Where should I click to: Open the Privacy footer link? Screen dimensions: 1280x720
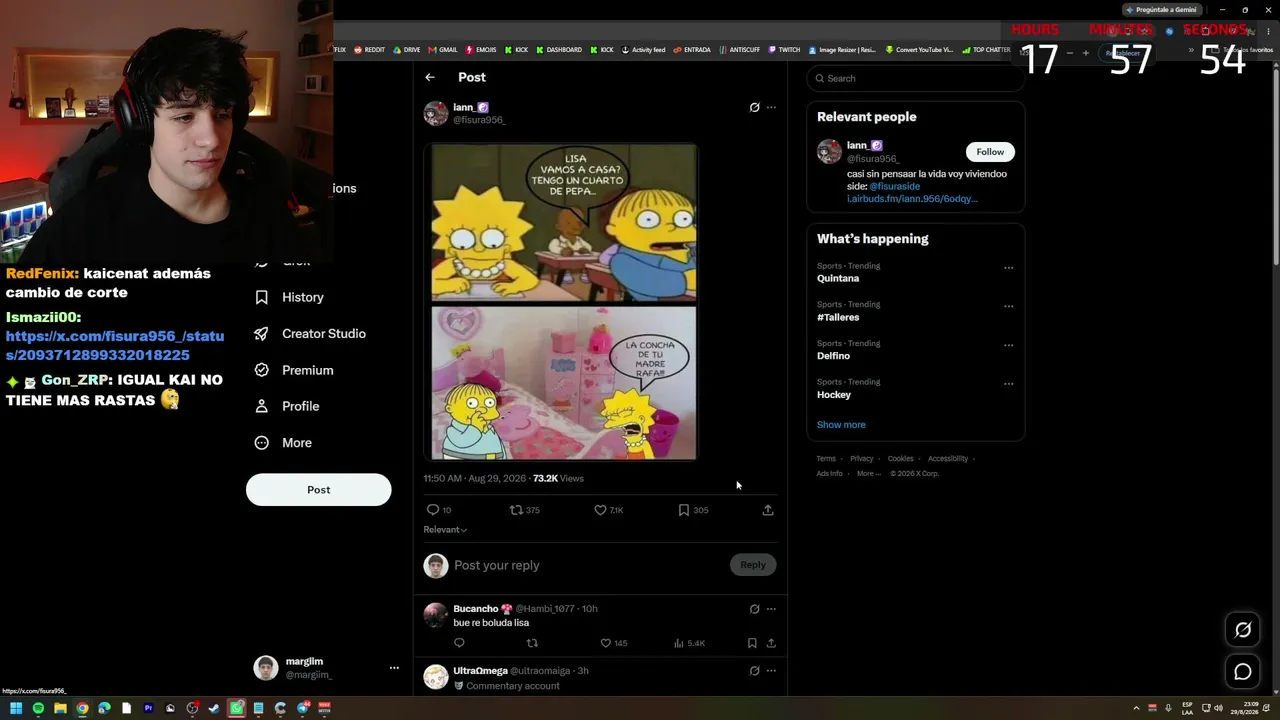click(862, 459)
